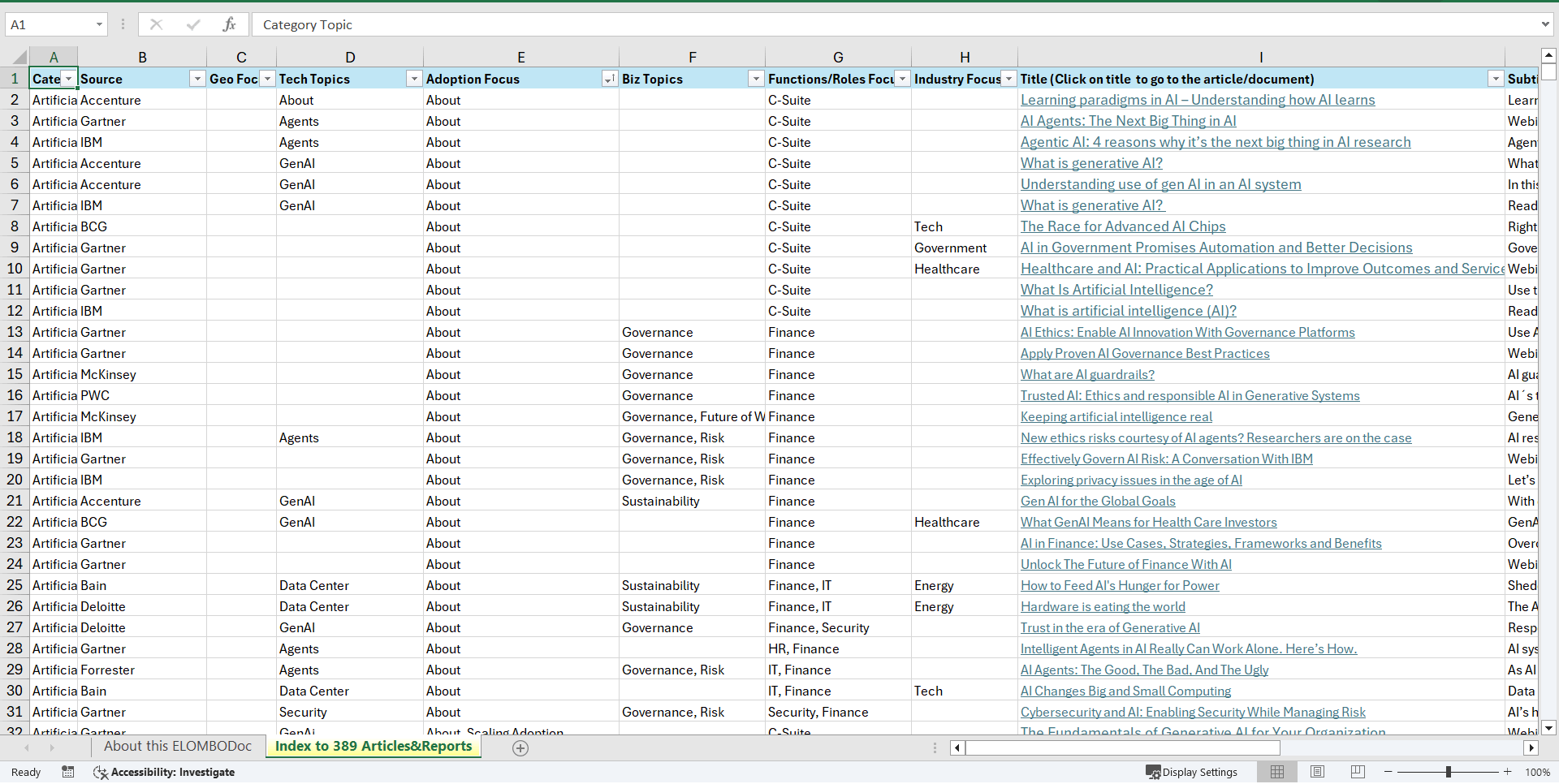The height and width of the screenshot is (784, 1559).
Task: Open link The Race for Advanced AI Chips
Action: coord(1123,226)
